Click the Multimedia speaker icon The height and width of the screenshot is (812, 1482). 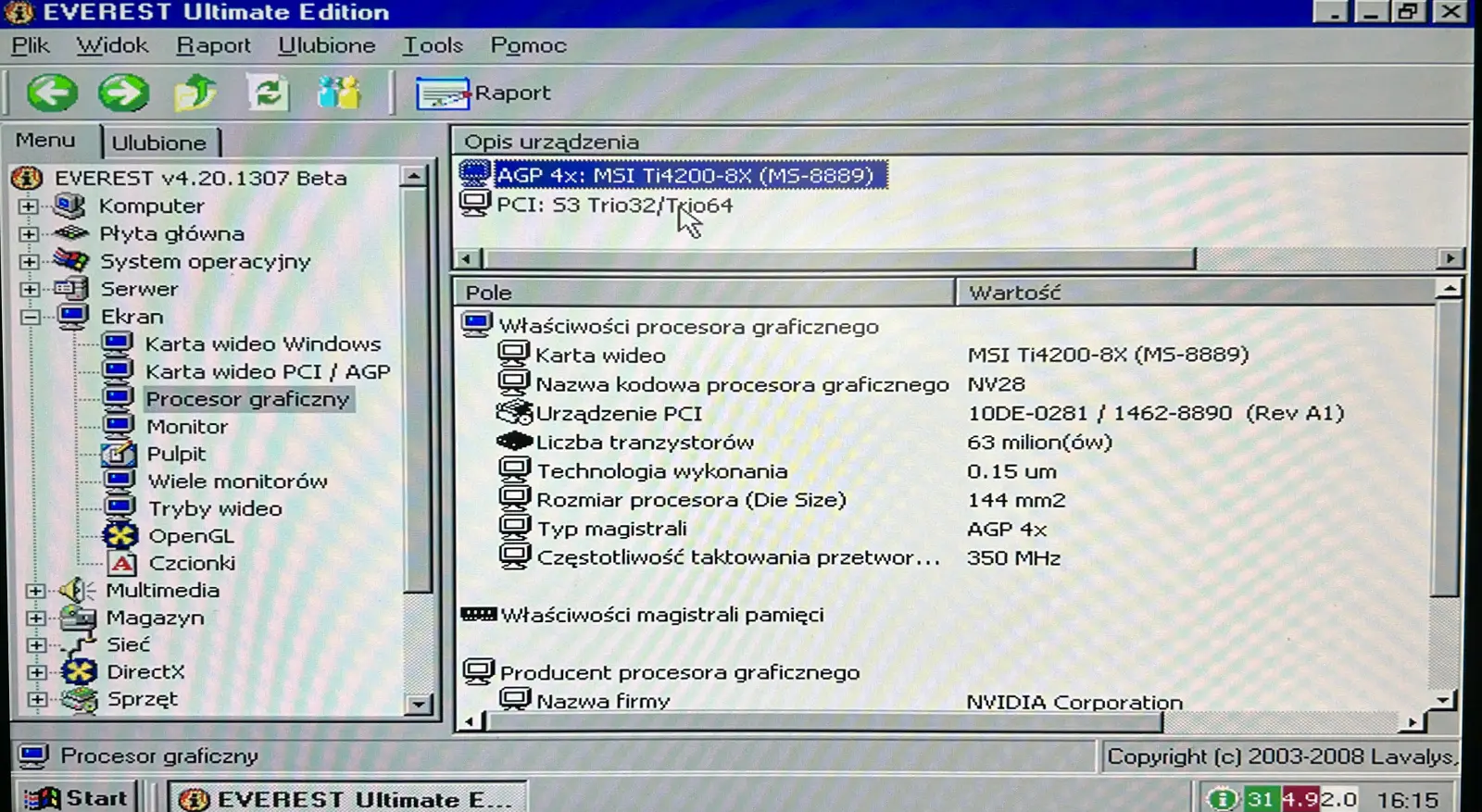click(78, 590)
